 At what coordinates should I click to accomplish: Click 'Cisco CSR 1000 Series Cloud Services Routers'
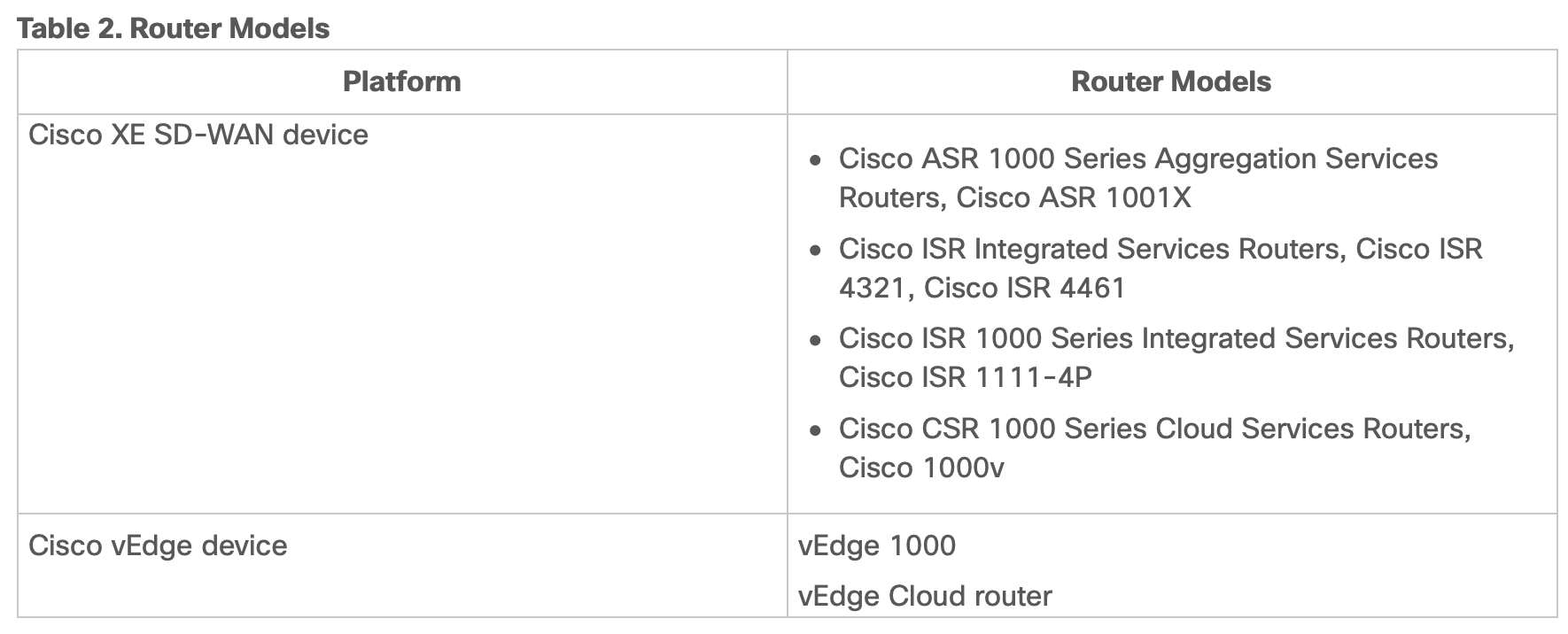pyautogui.click(x=1153, y=429)
